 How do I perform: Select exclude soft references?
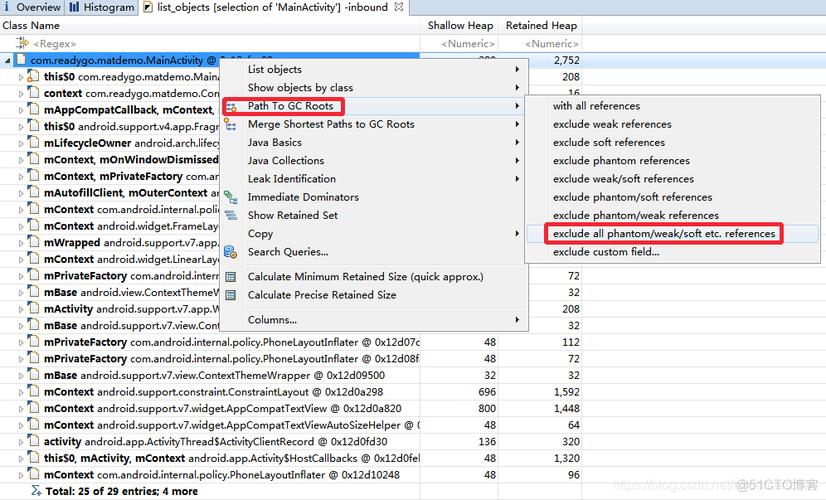(x=672, y=142)
